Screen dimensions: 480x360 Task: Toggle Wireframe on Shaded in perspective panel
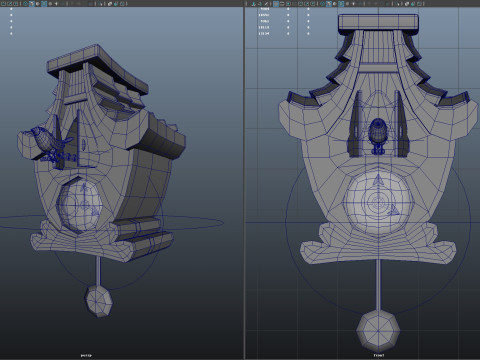click(x=44, y=4)
